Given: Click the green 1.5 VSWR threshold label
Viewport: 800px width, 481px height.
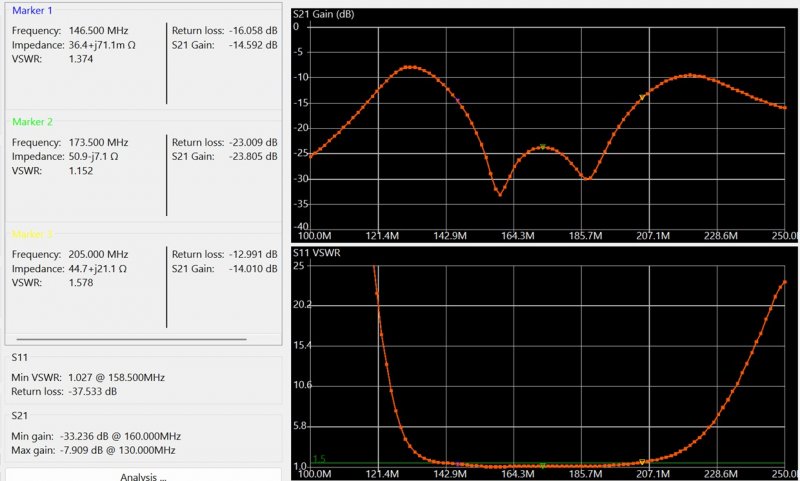Looking at the screenshot, I should [319, 459].
